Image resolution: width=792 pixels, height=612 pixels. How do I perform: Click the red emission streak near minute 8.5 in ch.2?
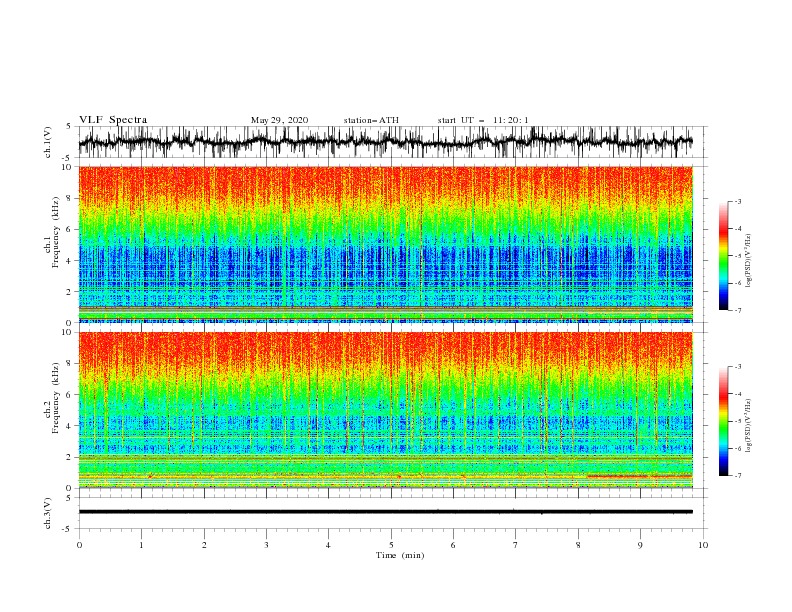click(x=639, y=476)
